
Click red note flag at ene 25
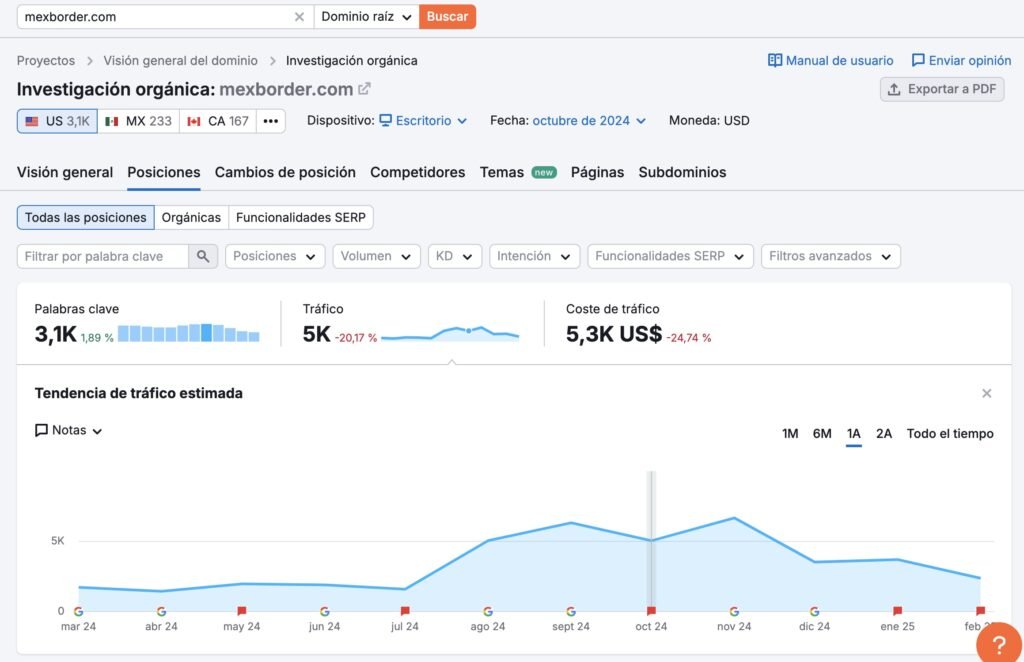pyautogui.click(x=897, y=611)
